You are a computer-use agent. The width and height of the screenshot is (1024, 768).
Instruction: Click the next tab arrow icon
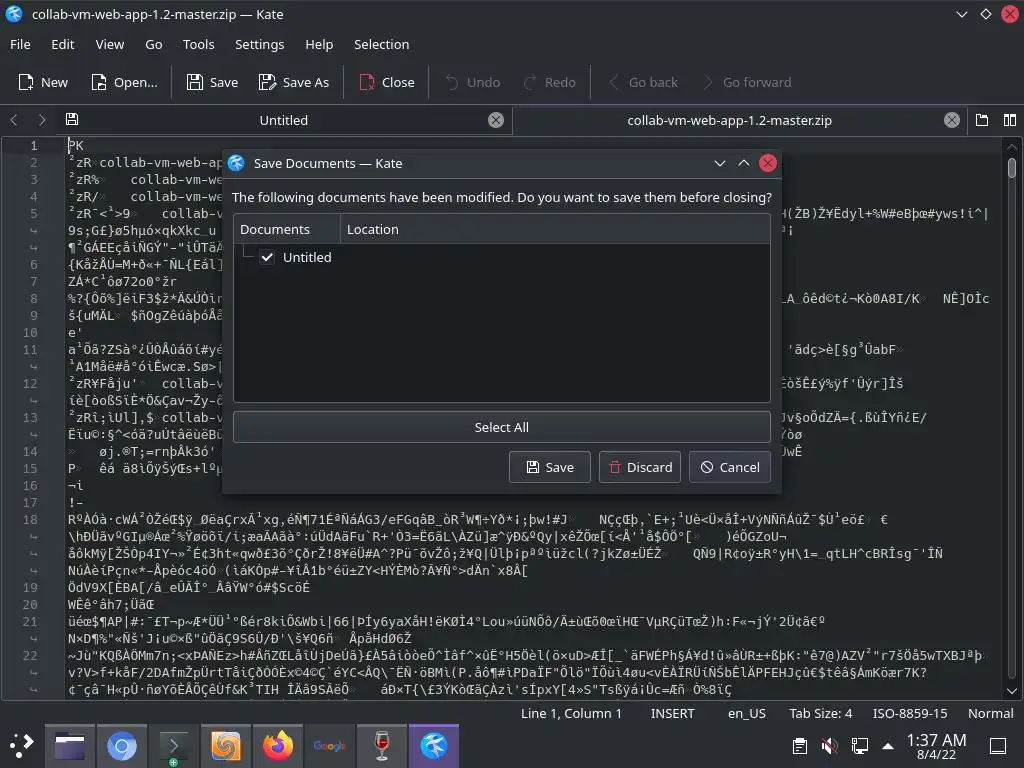pos(42,120)
